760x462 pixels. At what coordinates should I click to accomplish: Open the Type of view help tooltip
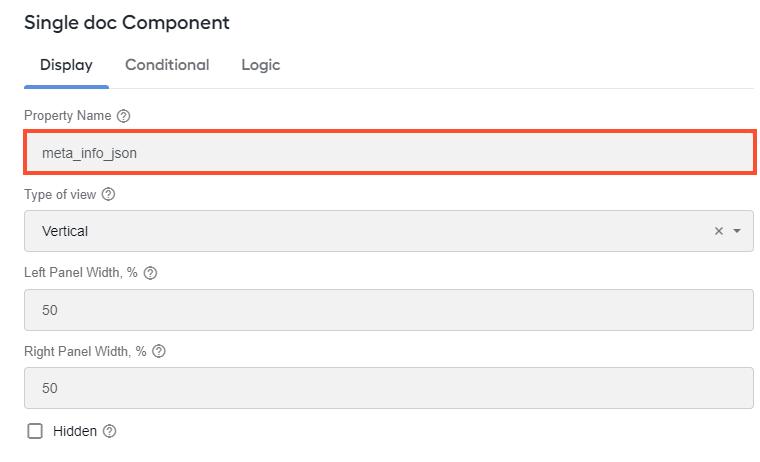coord(109,194)
